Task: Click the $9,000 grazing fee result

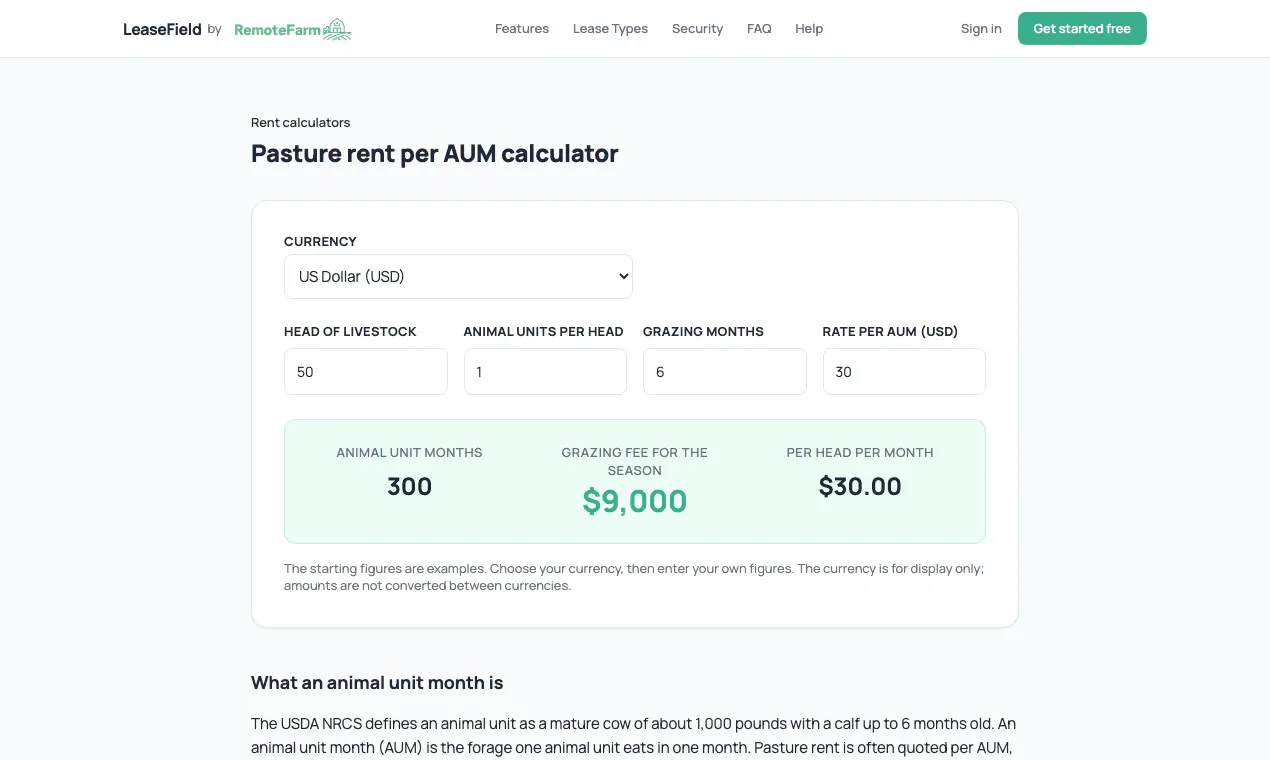Action: click(x=635, y=501)
